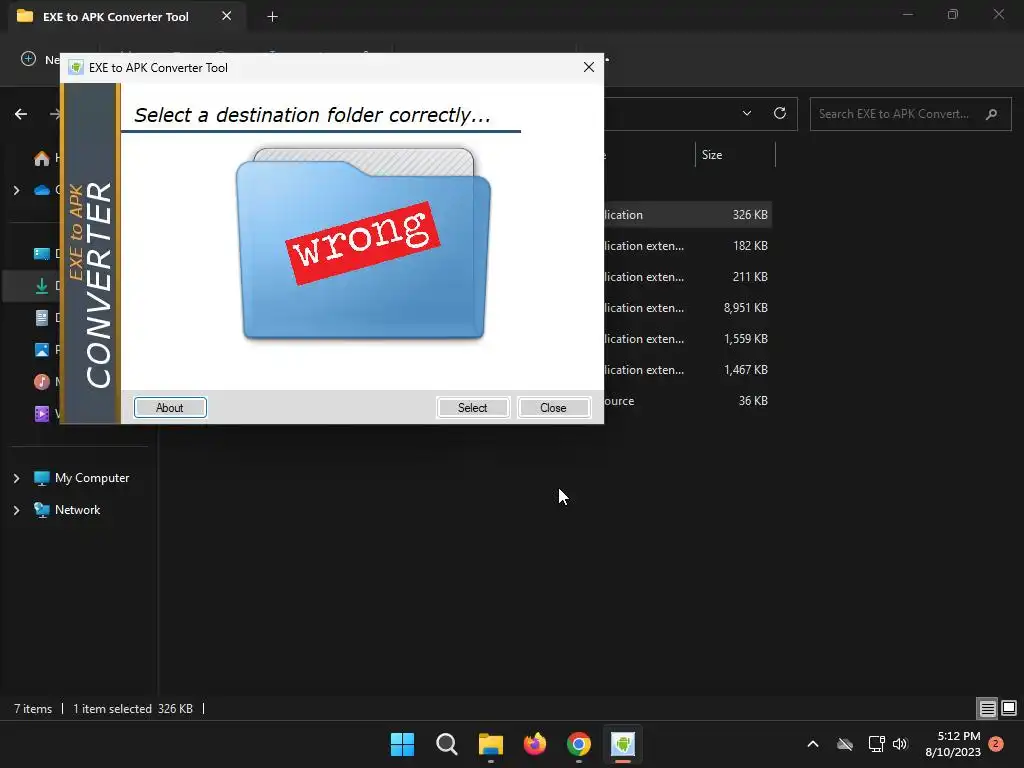Open Music icon in sidebar
Viewport: 1024px width, 768px height.
[x=42, y=381]
